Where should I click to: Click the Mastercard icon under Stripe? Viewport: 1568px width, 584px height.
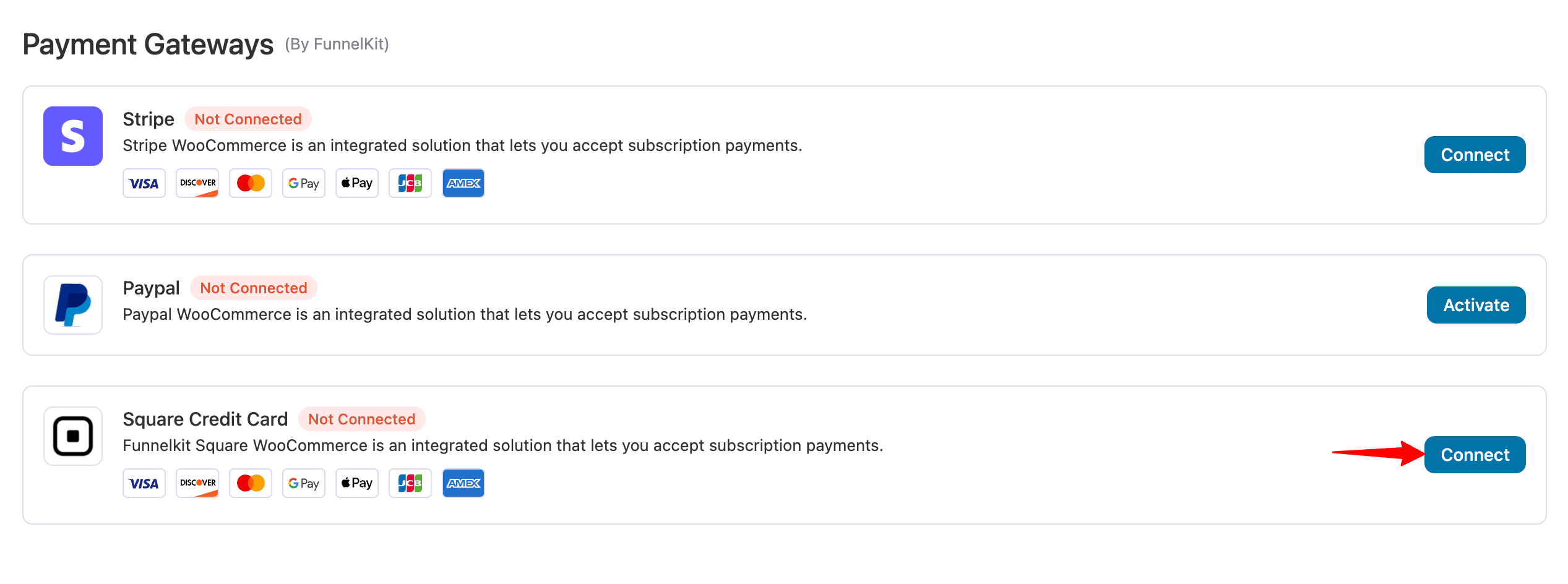pos(251,183)
